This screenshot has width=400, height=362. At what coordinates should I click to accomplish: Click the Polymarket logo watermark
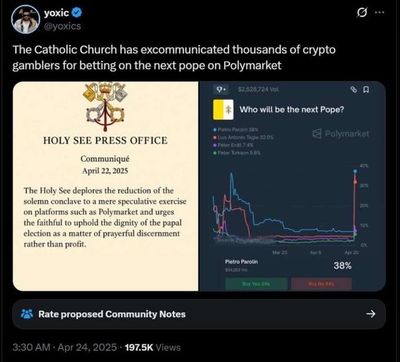(x=341, y=134)
